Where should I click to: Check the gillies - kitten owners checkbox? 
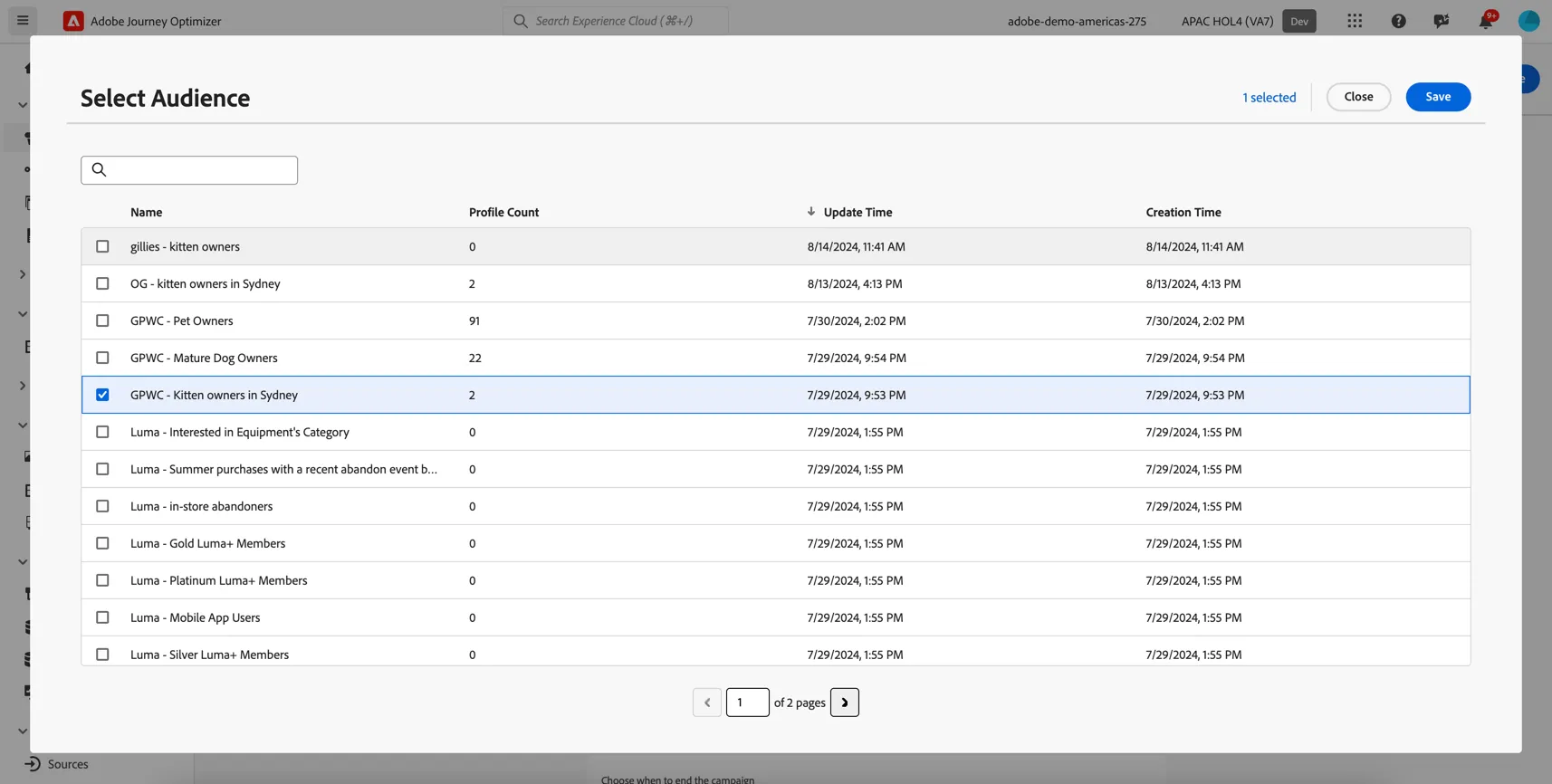102,246
